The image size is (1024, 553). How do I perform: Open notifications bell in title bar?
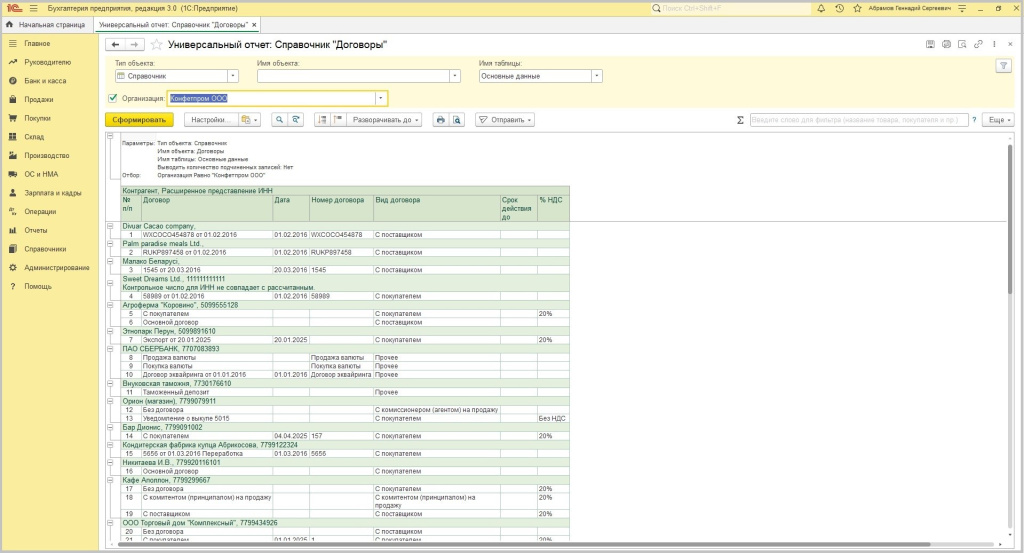pos(821,8)
